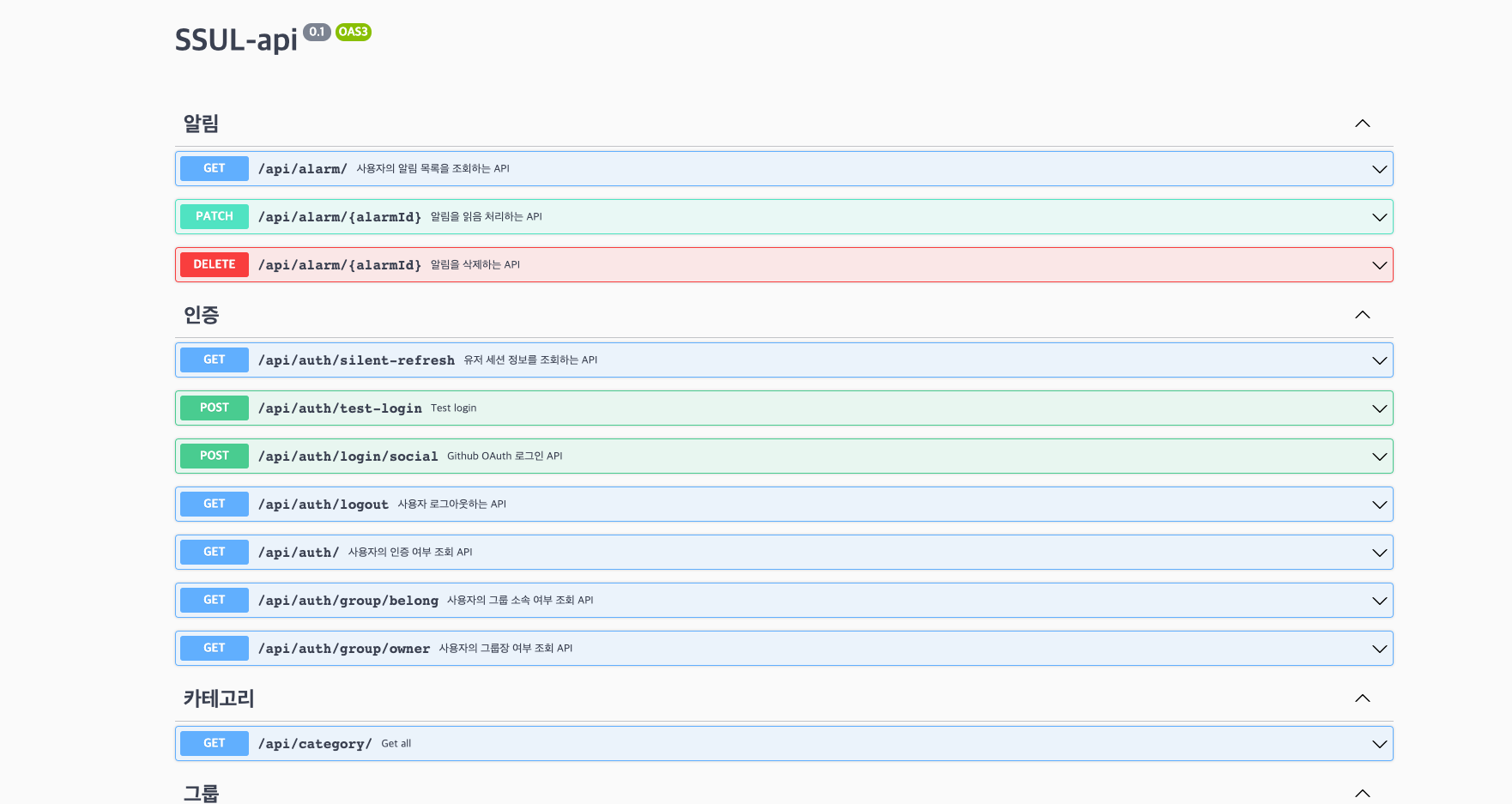Click GET badge for /api/alarm/
This screenshot has width=1512, height=804.
pos(215,168)
